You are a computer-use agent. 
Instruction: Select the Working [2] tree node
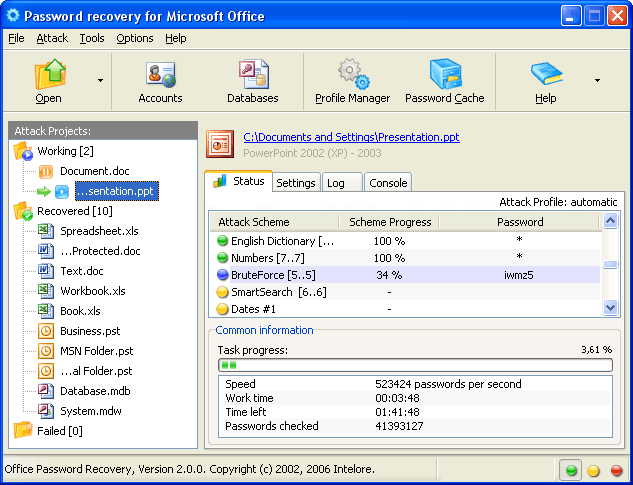pos(65,151)
